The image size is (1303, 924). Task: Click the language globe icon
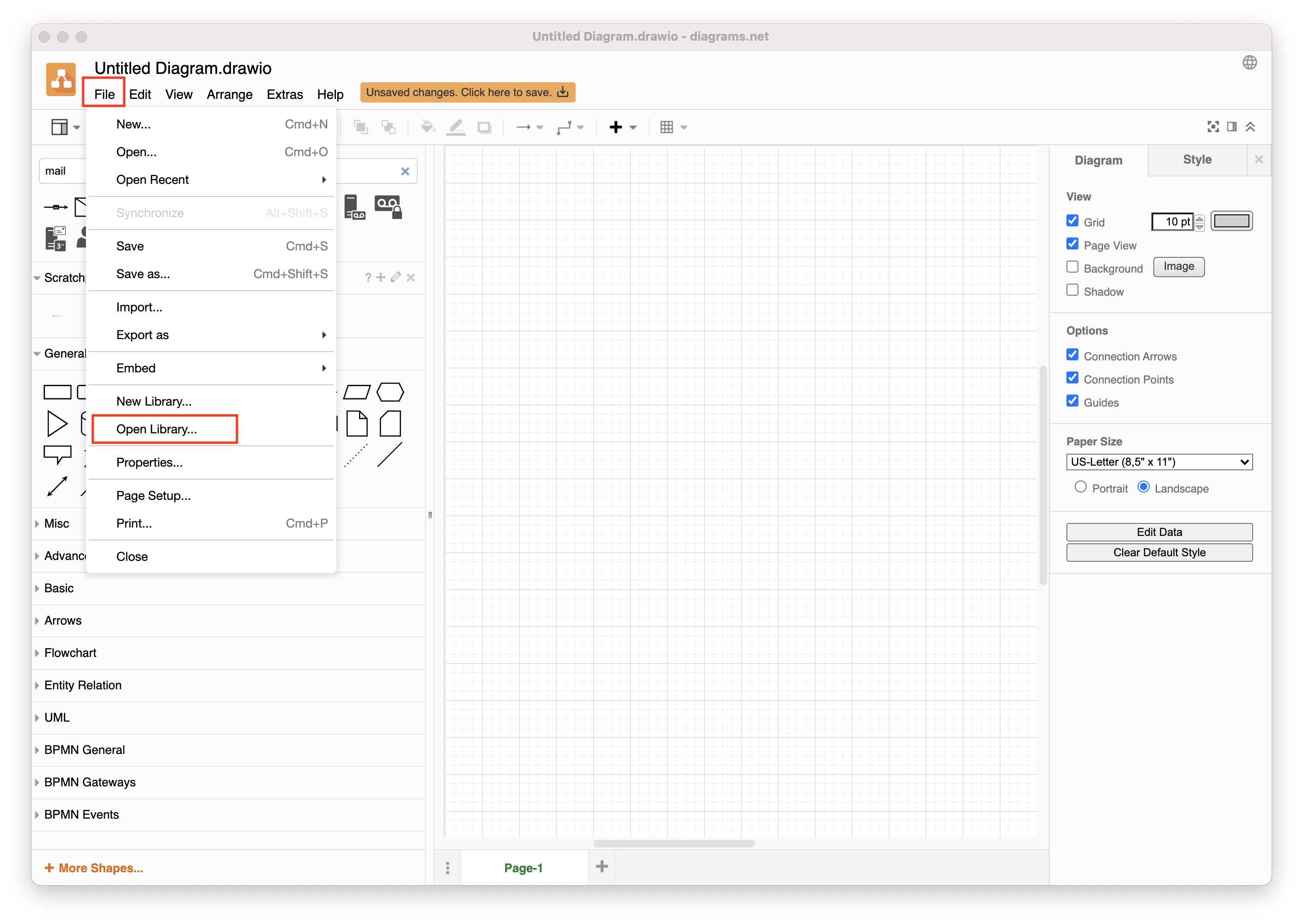[1250, 62]
